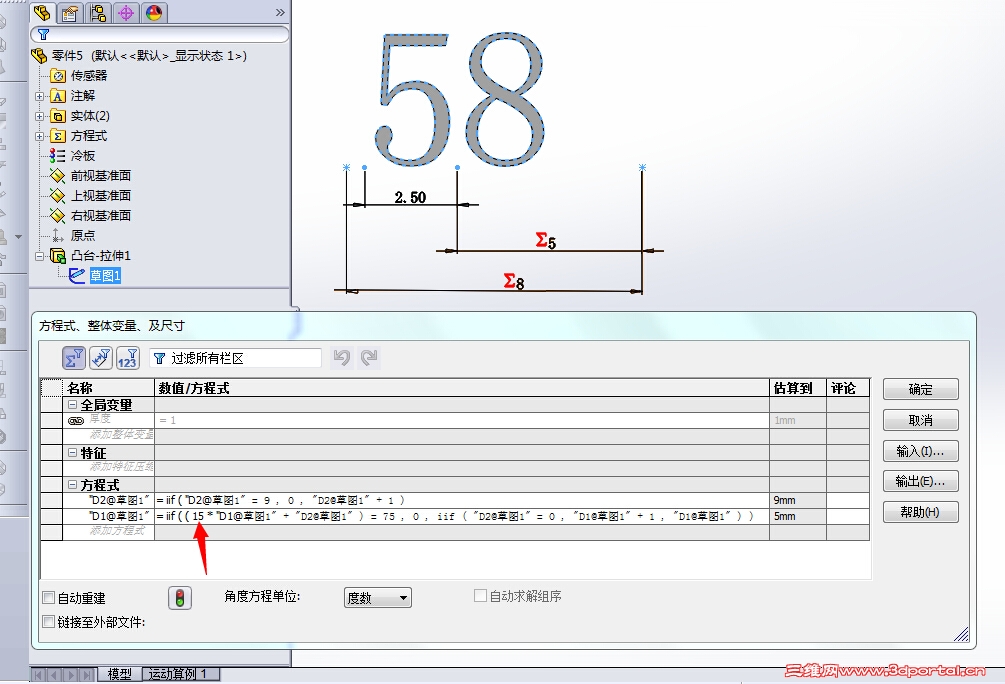Click the 估算到 column header
Image resolution: width=1005 pixels, height=684 pixels.
click(x=797, y=388)
